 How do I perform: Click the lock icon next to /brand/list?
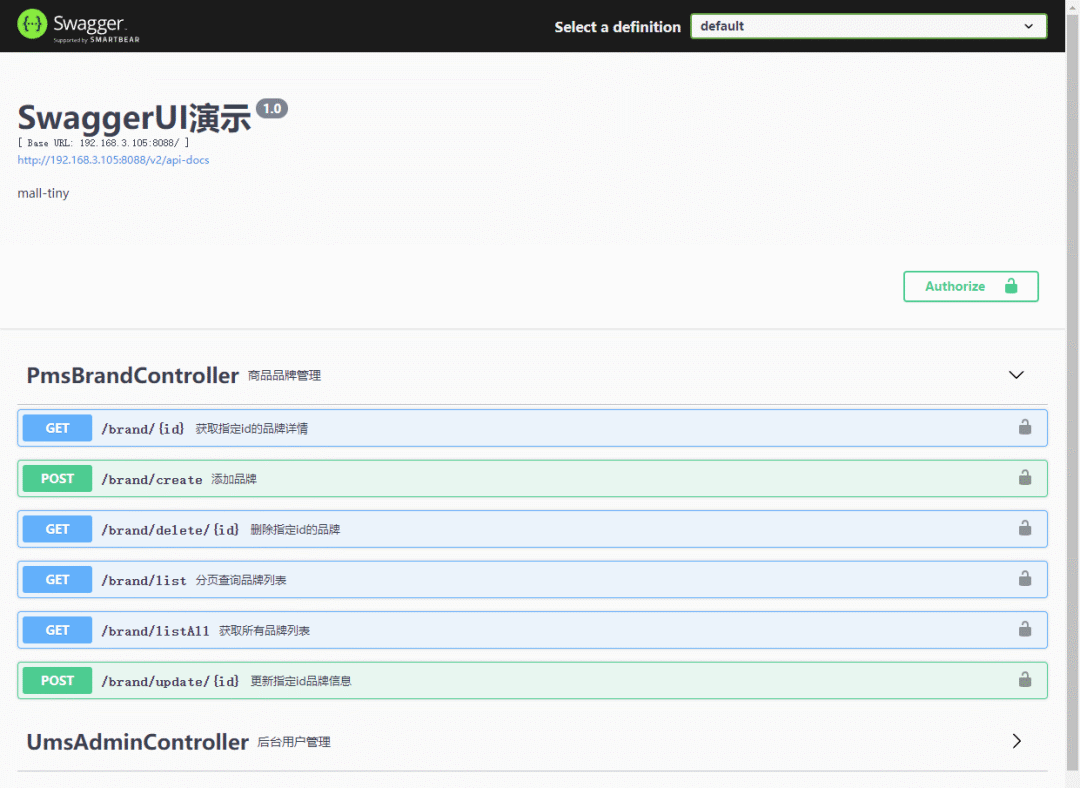(x=1024, y=579)
